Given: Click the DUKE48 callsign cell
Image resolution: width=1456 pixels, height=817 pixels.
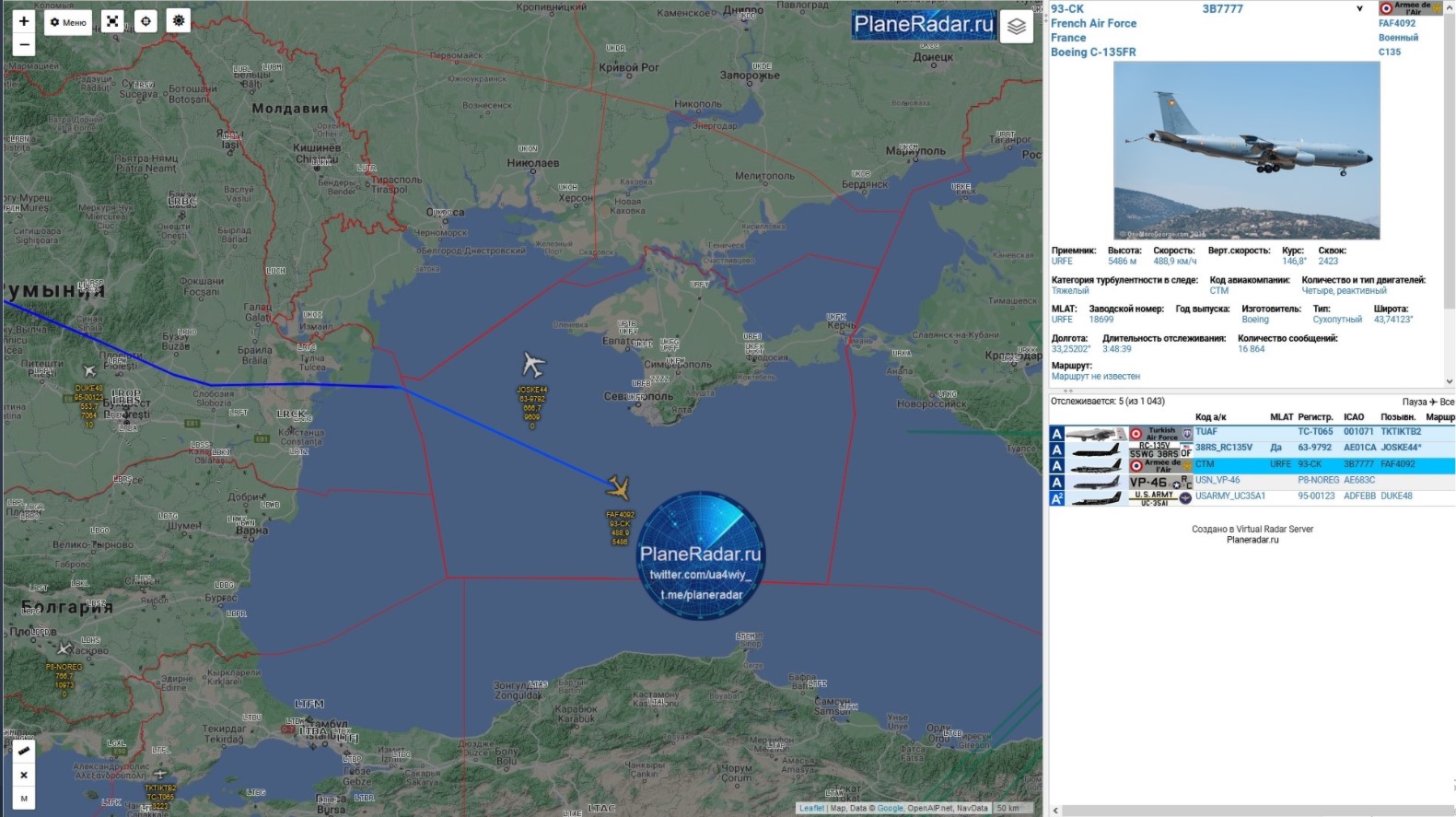Looking at the screenshot, I should 1395,496.
